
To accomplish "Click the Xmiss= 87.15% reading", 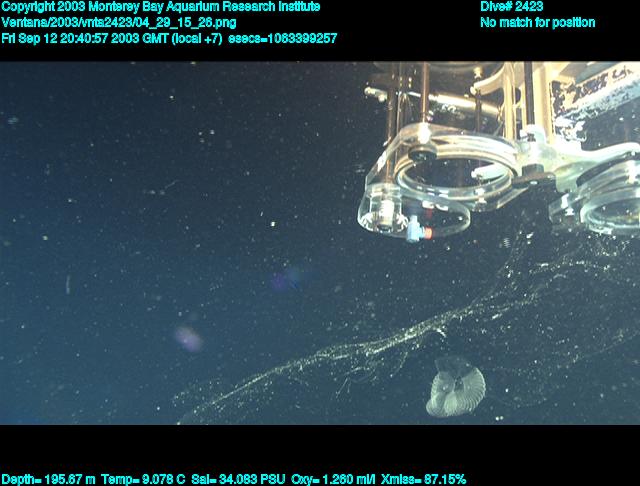I will [423, 479].
